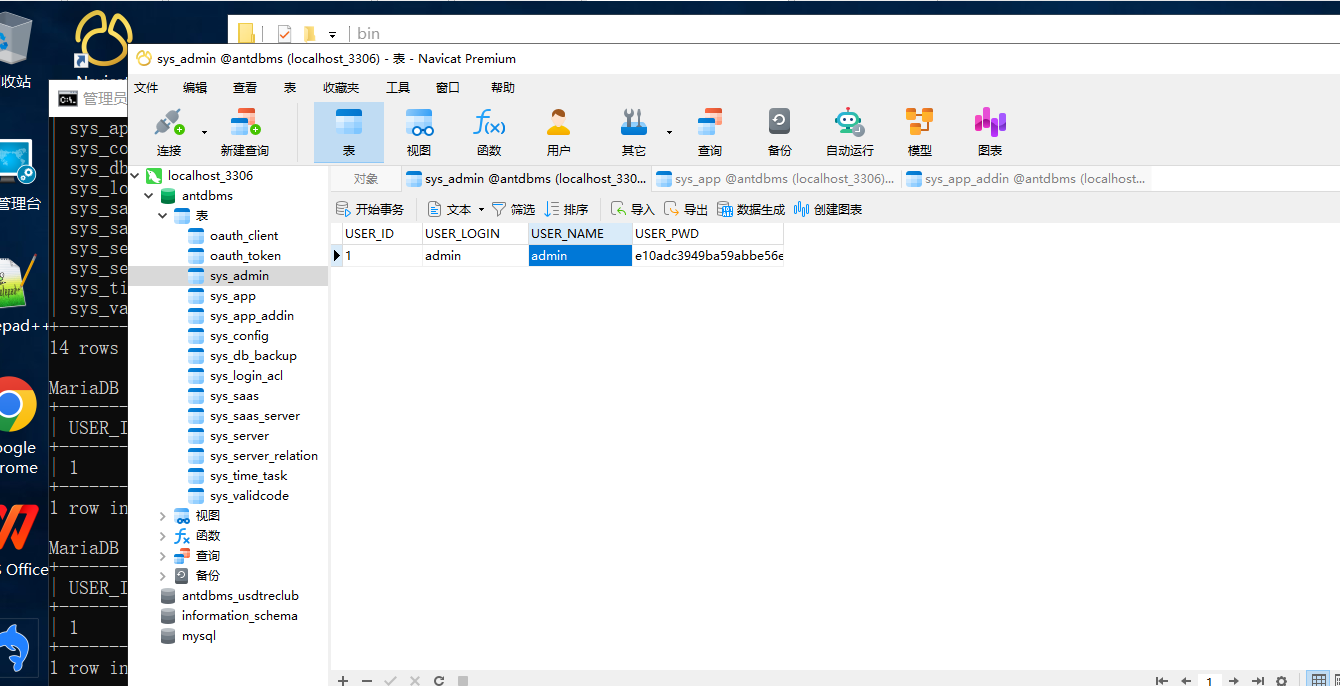
Task: Select the information_schema database
Action: tap(239, 616)
